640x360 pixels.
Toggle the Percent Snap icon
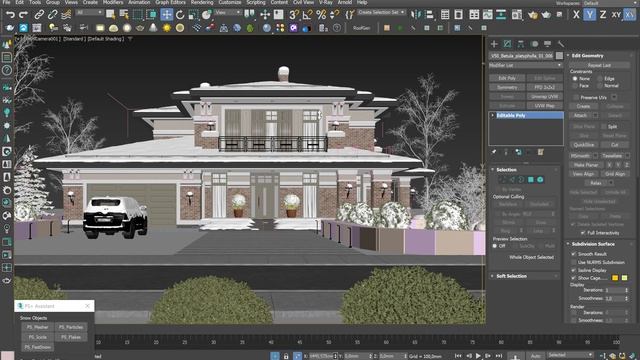(321, 15)
